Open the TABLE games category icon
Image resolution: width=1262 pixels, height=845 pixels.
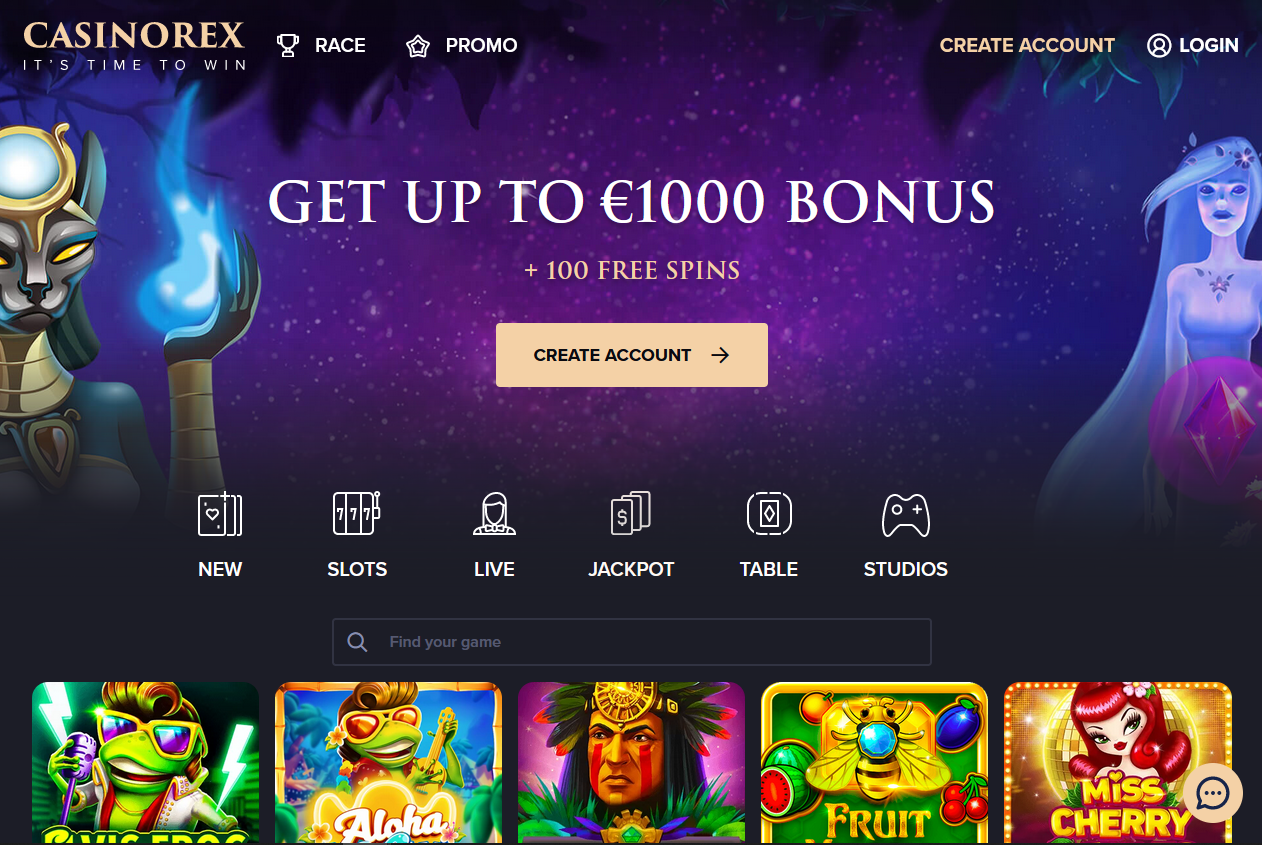coord(769,514)
